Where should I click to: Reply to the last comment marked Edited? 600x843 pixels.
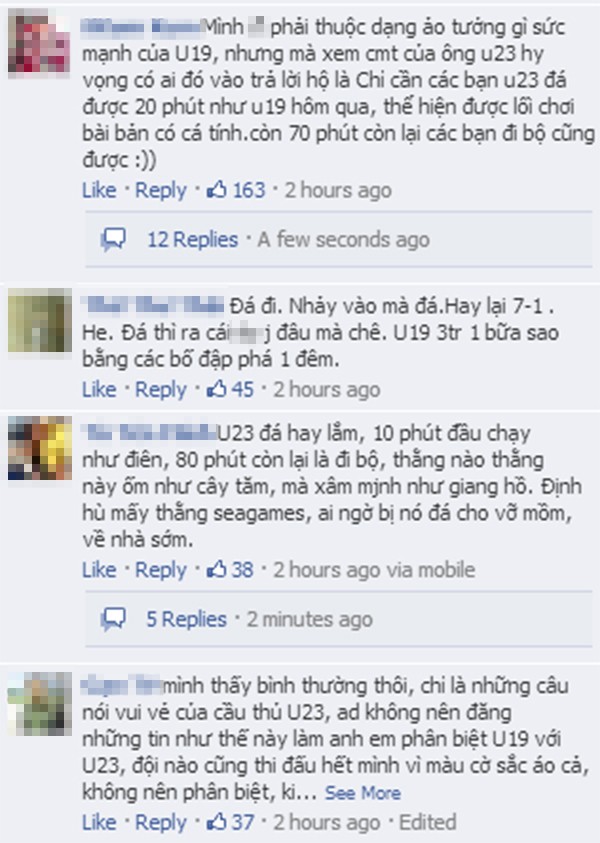(x=161, y=823)
